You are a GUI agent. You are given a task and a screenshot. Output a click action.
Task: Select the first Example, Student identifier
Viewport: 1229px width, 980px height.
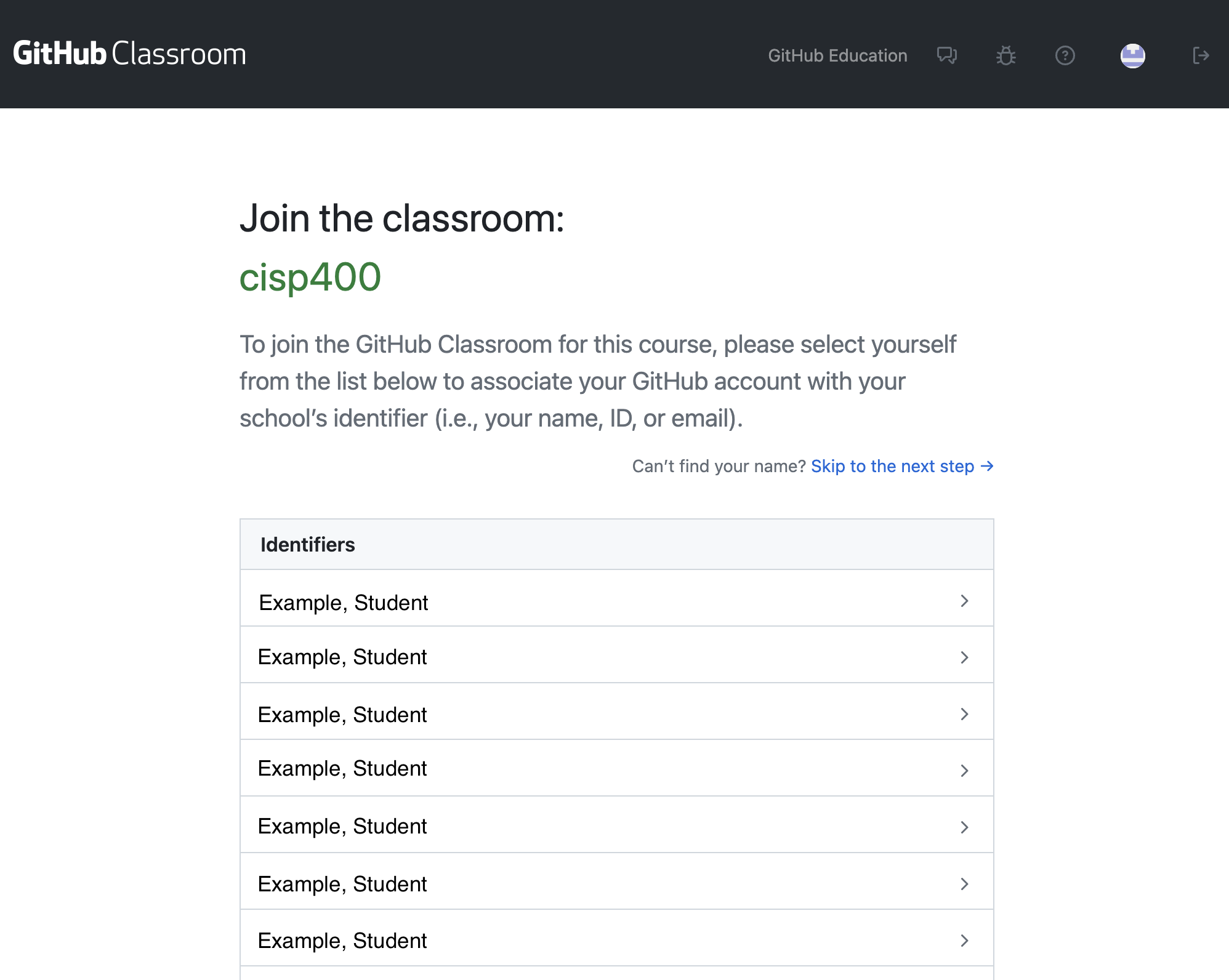pos(343,602)
